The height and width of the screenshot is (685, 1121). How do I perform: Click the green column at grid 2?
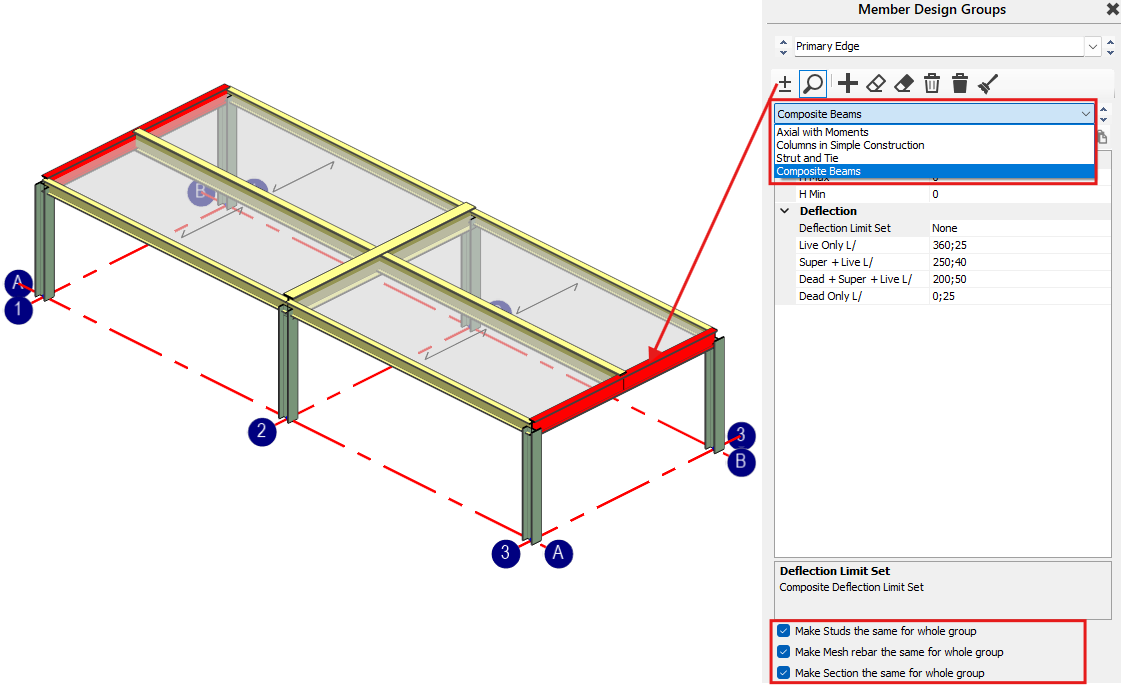288,365
